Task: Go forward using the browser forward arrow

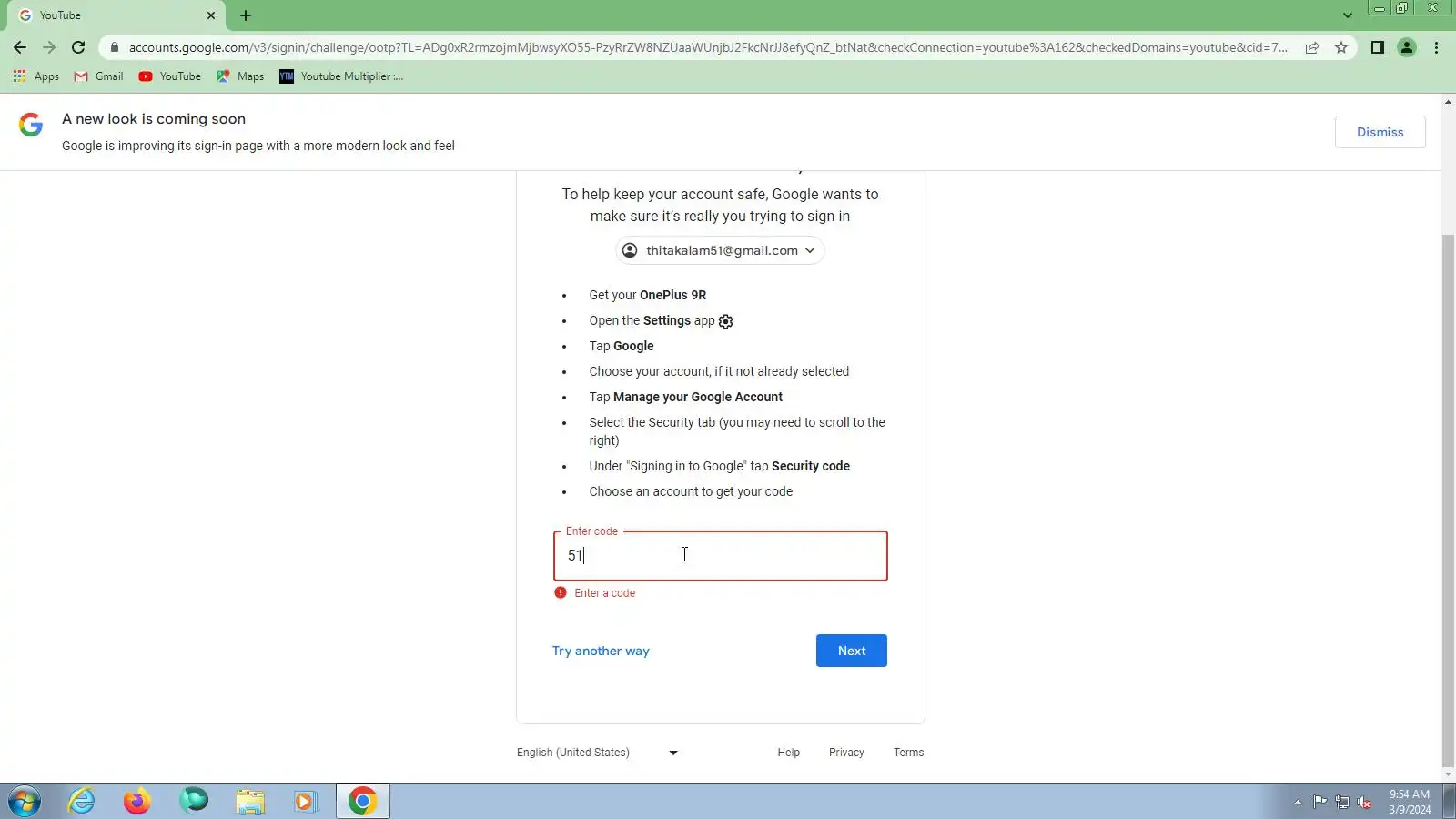Action: (49, 47)
